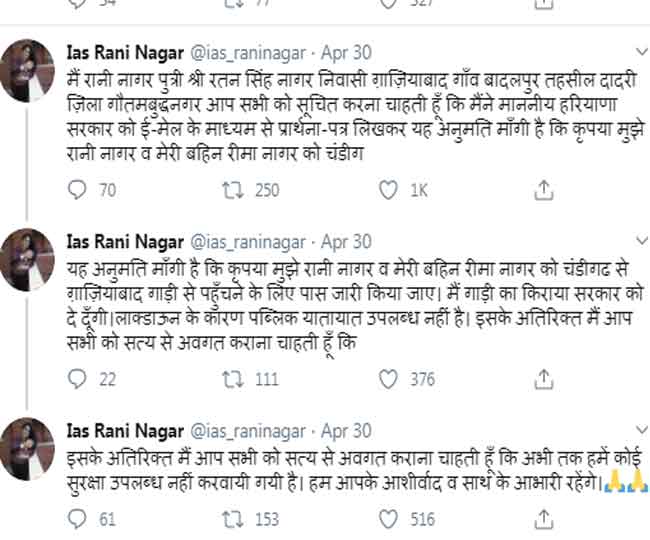Open Ias Rani Nagar name on third tweet
The image size is (650, 540).
coord(124,431)
